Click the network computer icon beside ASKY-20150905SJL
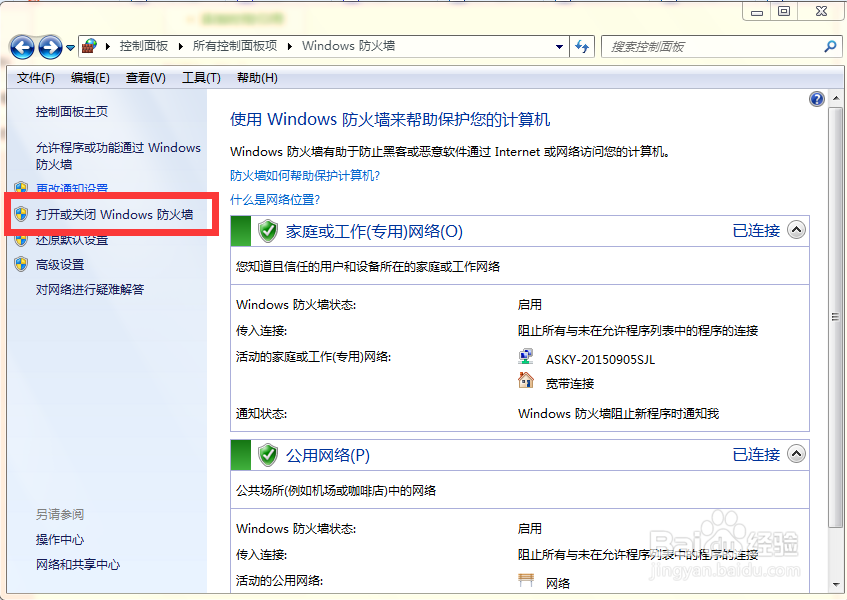847x600 pixels. [526, 357]
